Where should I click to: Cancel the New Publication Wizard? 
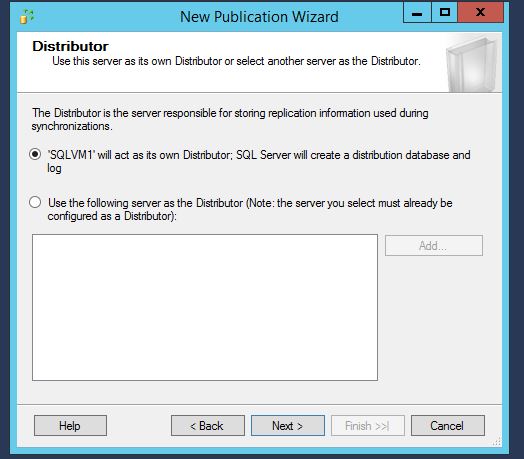click(447, 426)
